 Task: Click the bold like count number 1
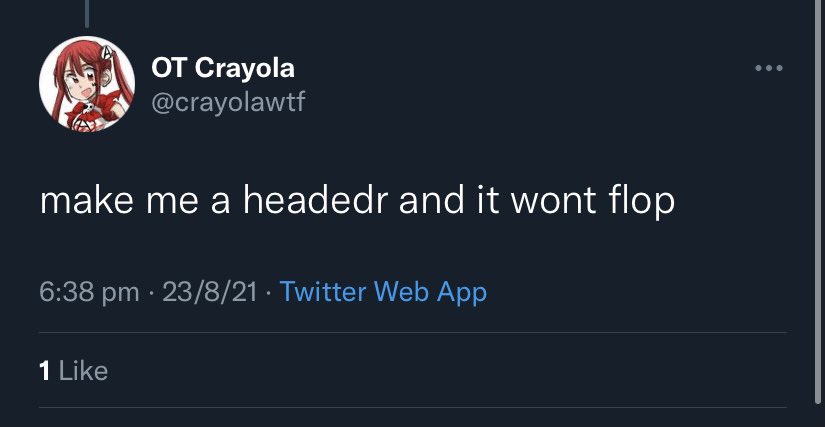point(44,371)
